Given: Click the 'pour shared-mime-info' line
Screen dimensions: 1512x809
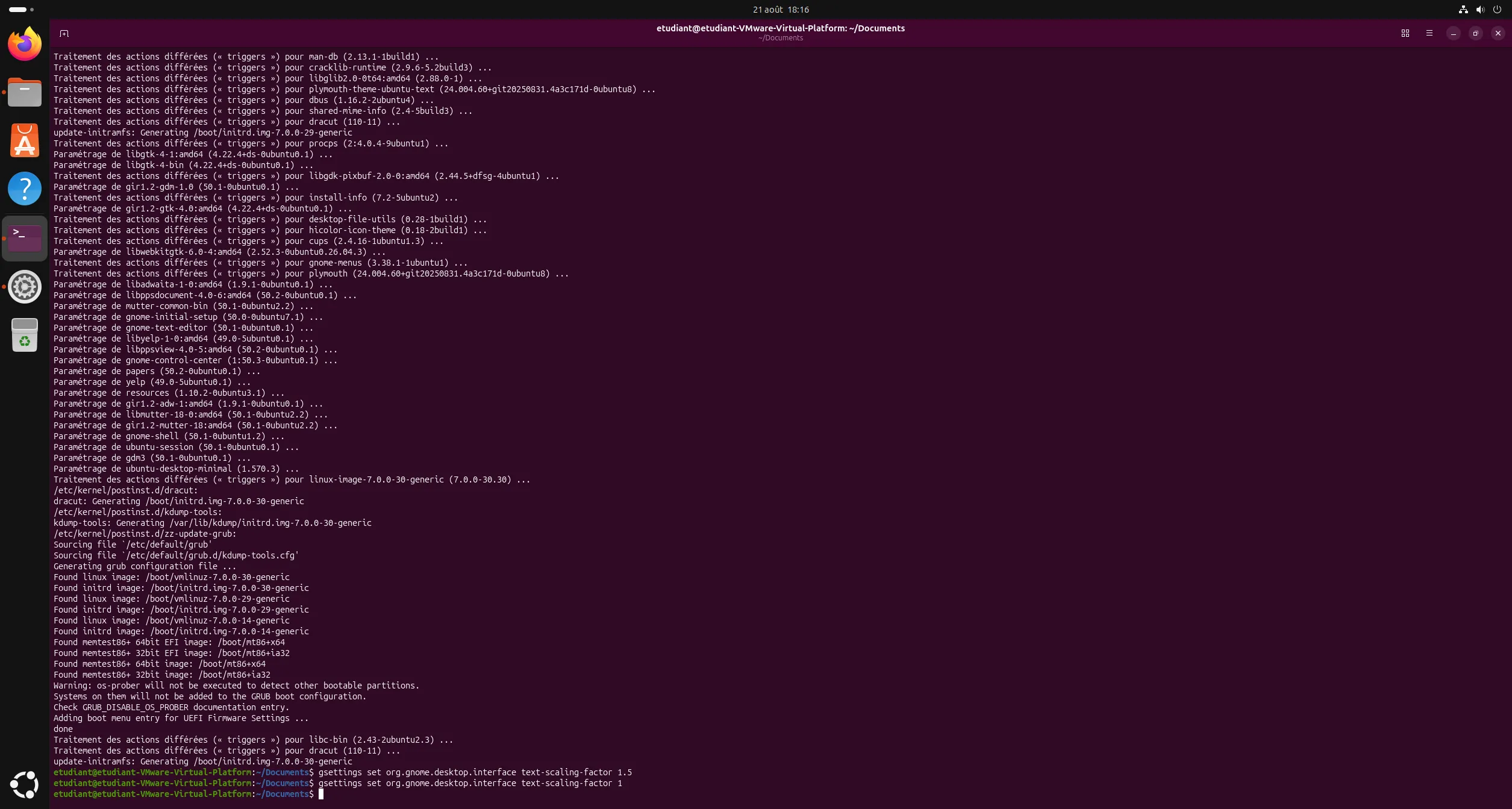Looking at the screenshot, I should point(263,111).
